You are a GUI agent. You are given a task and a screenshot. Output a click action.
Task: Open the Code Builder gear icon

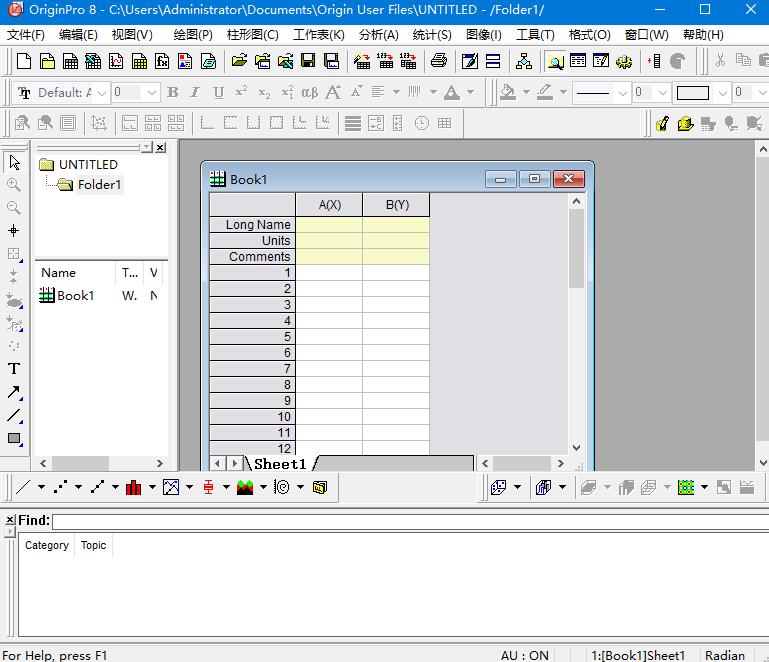pyautogui.click(x=624, y=61)
